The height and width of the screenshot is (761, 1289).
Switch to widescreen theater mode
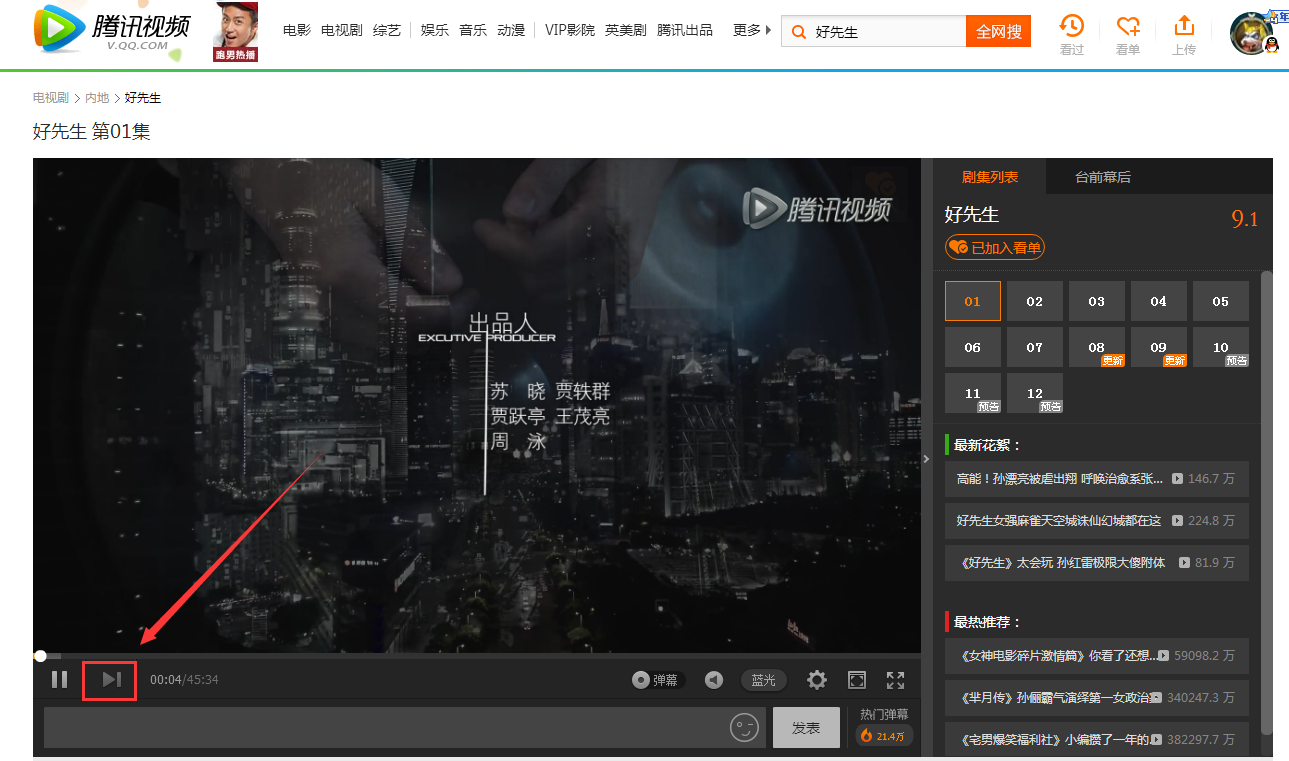857,680
